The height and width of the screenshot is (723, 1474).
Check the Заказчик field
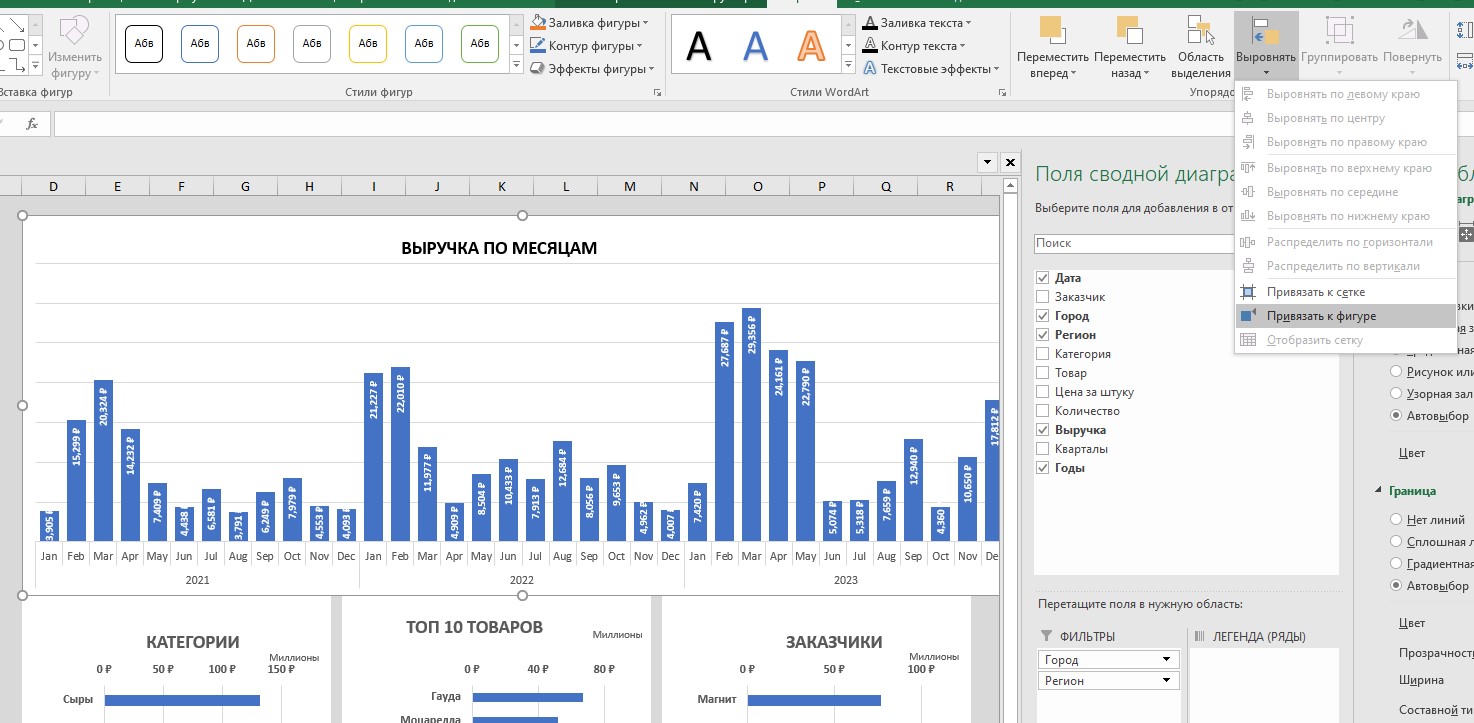tap(1043, 297)
